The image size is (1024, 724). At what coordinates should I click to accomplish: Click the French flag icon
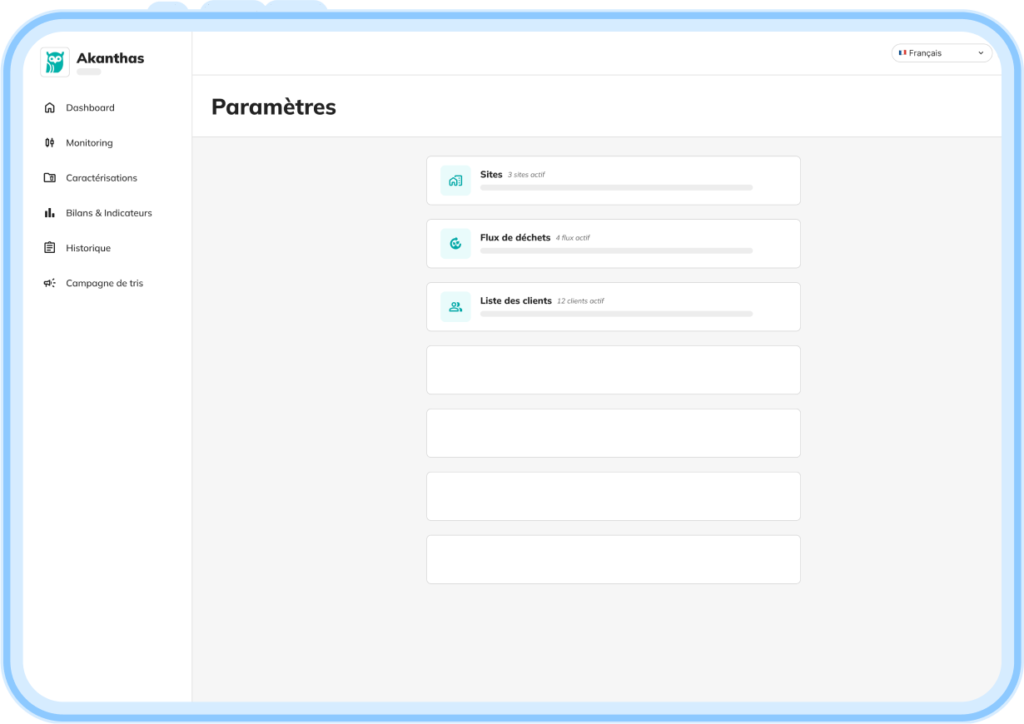tap(903, 53)
